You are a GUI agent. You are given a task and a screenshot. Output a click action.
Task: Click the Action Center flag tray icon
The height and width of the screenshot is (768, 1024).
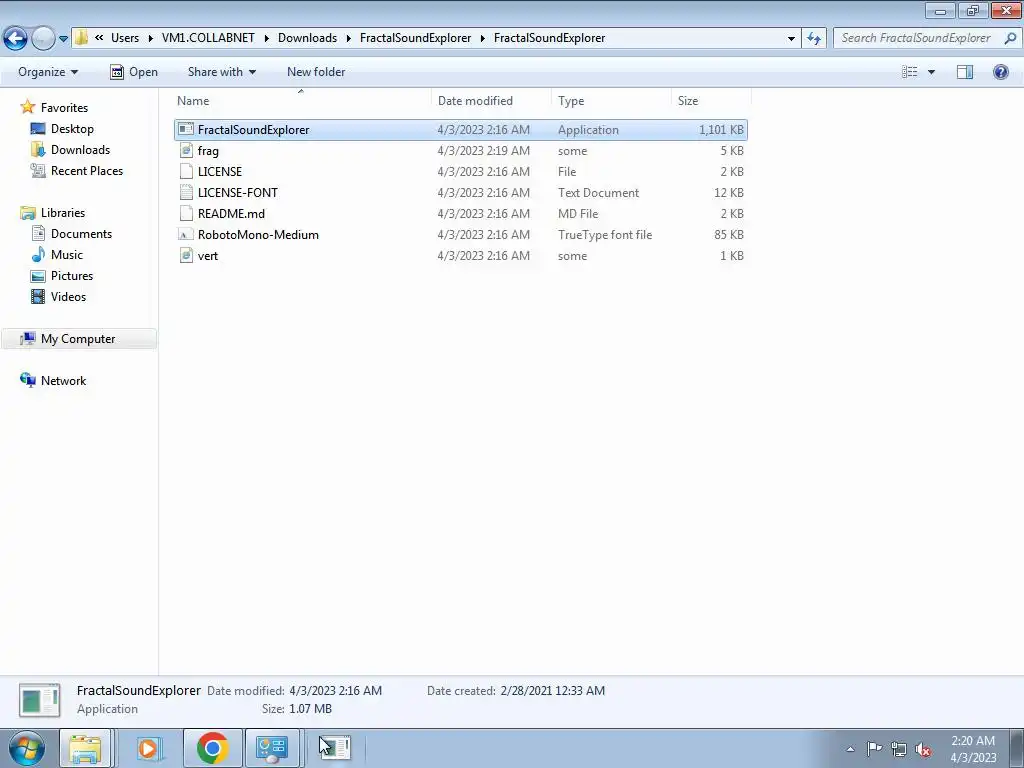click(874, 749)
